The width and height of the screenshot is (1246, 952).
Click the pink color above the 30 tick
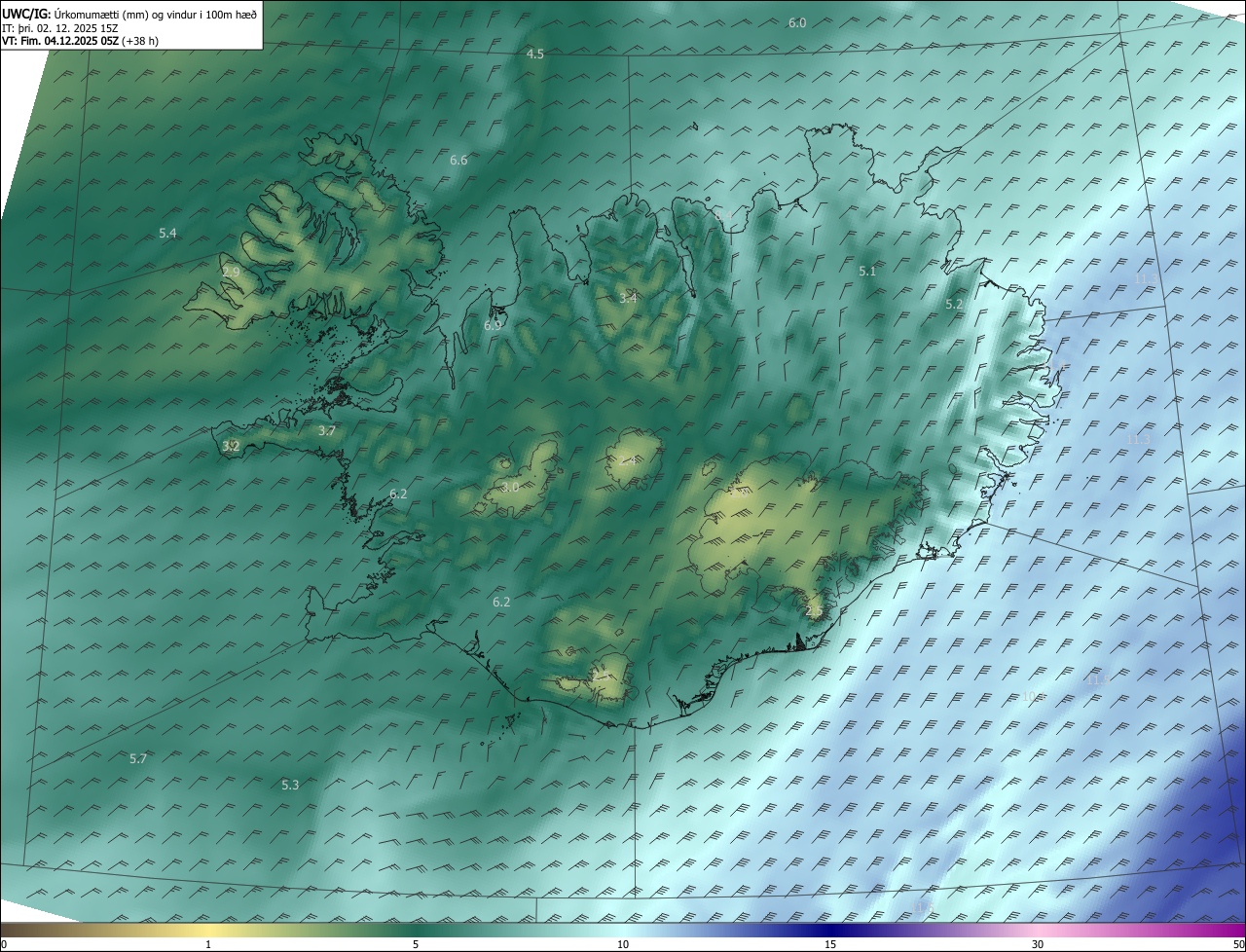[1038, 931]
